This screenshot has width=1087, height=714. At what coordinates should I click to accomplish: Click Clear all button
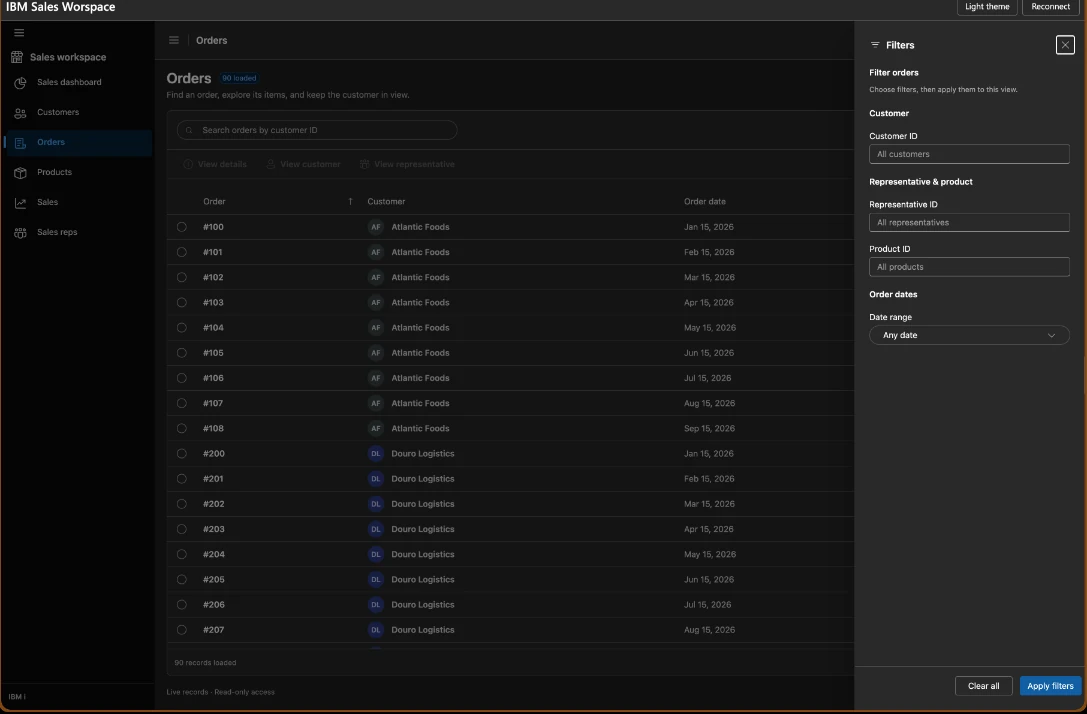(983, 686)
